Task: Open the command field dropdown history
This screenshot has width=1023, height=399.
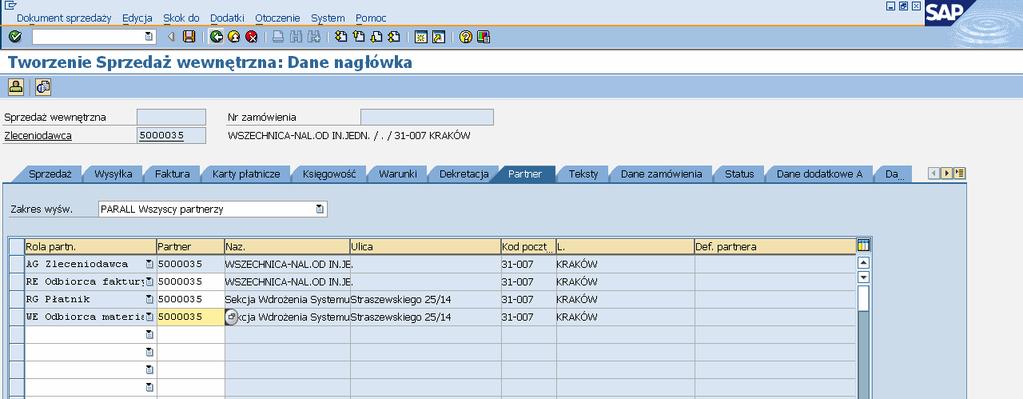Action: tap(149, 37)
